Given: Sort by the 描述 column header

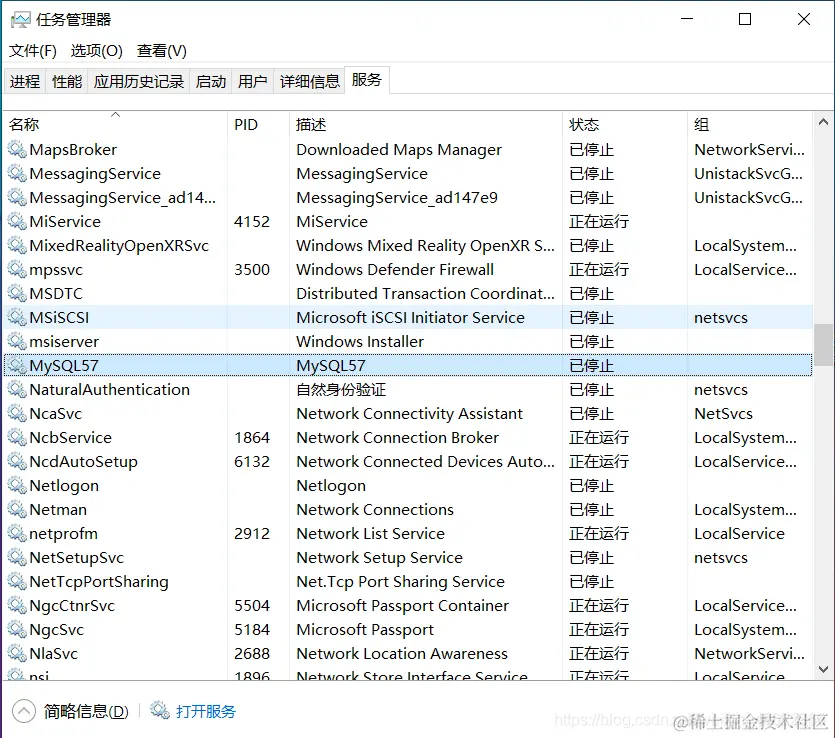Looking at the screenshot, I should tap(426, 125).
